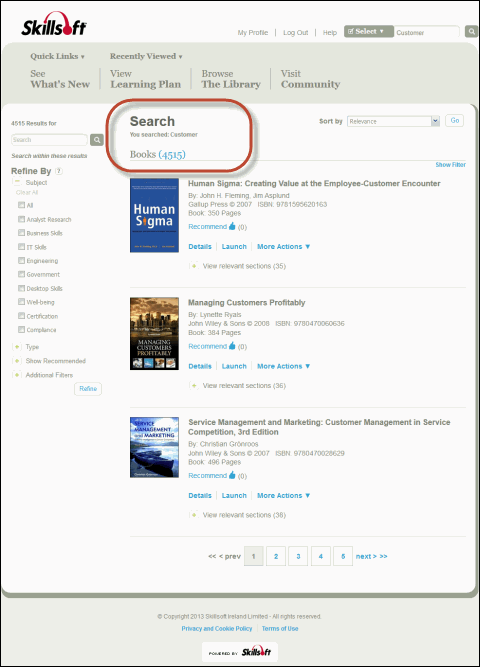Go to results page 2
This screenshot has height=667, width=480.
coord(276,556)
